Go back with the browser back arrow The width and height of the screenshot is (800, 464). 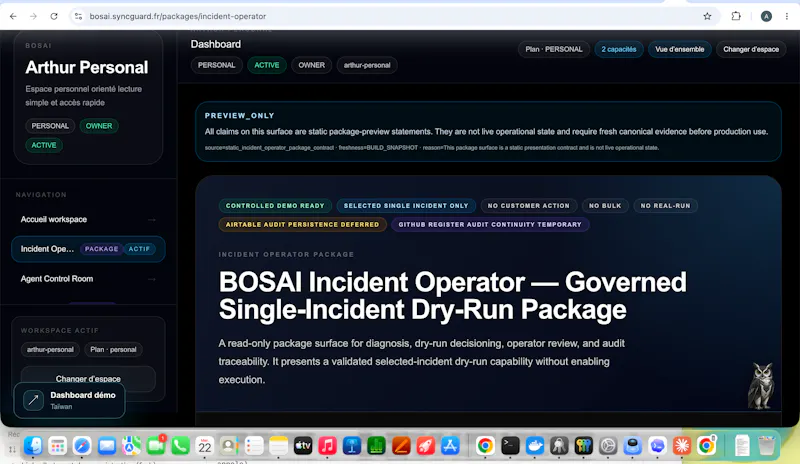point(13,16)
